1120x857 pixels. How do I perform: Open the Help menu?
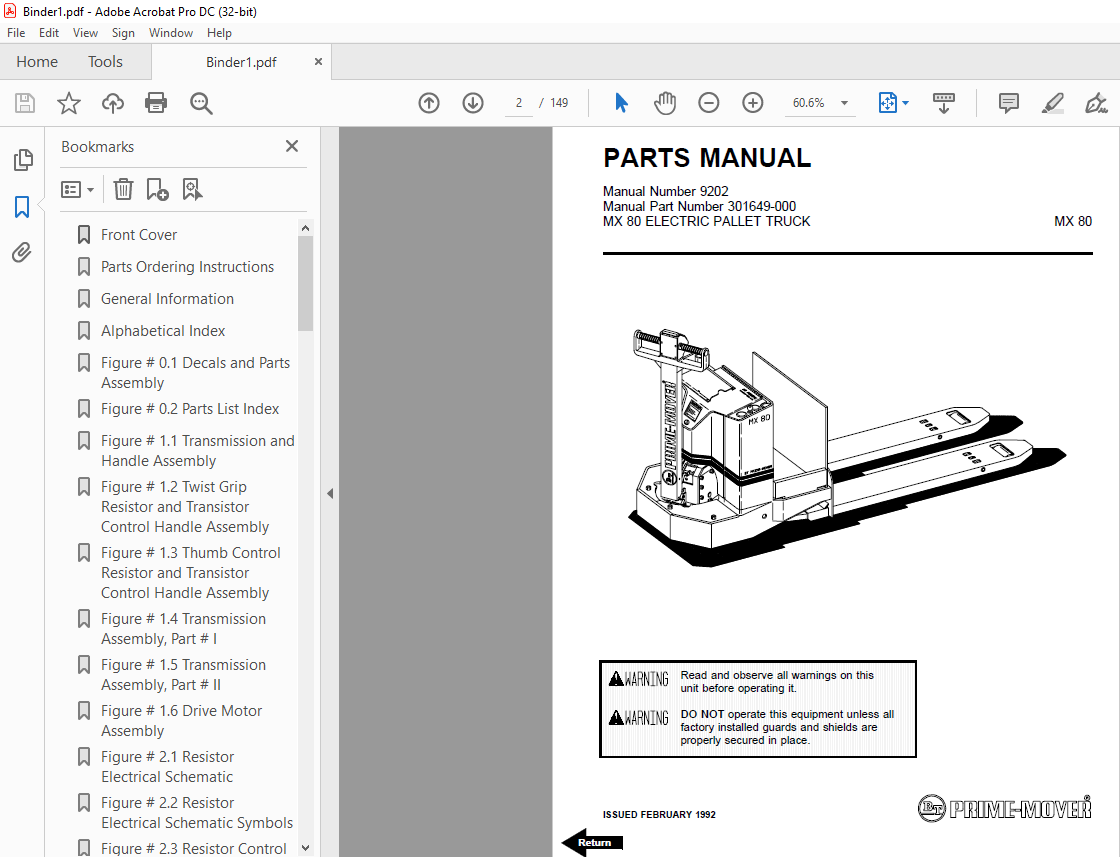[x=219, y=33]
